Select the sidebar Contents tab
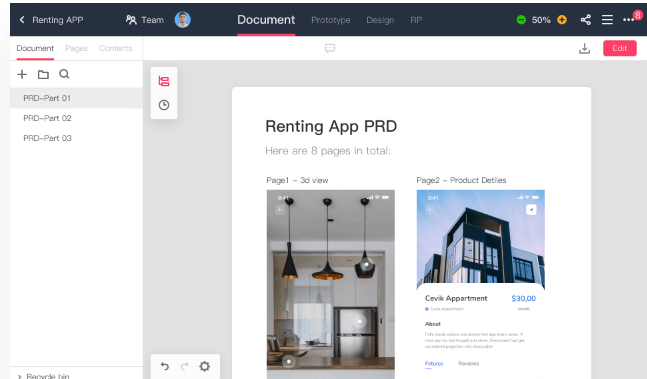The image size is (647, 379). pos(116,48)
